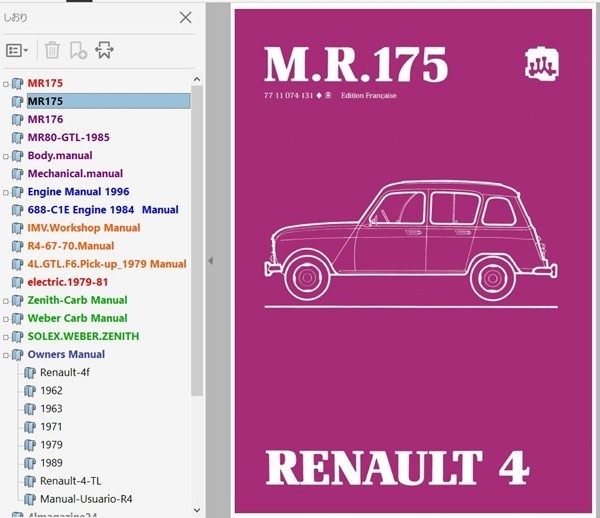Click the M.R.175 title on the cover page
The width and height of the screenshot is (600, 518).
point(356,64)
